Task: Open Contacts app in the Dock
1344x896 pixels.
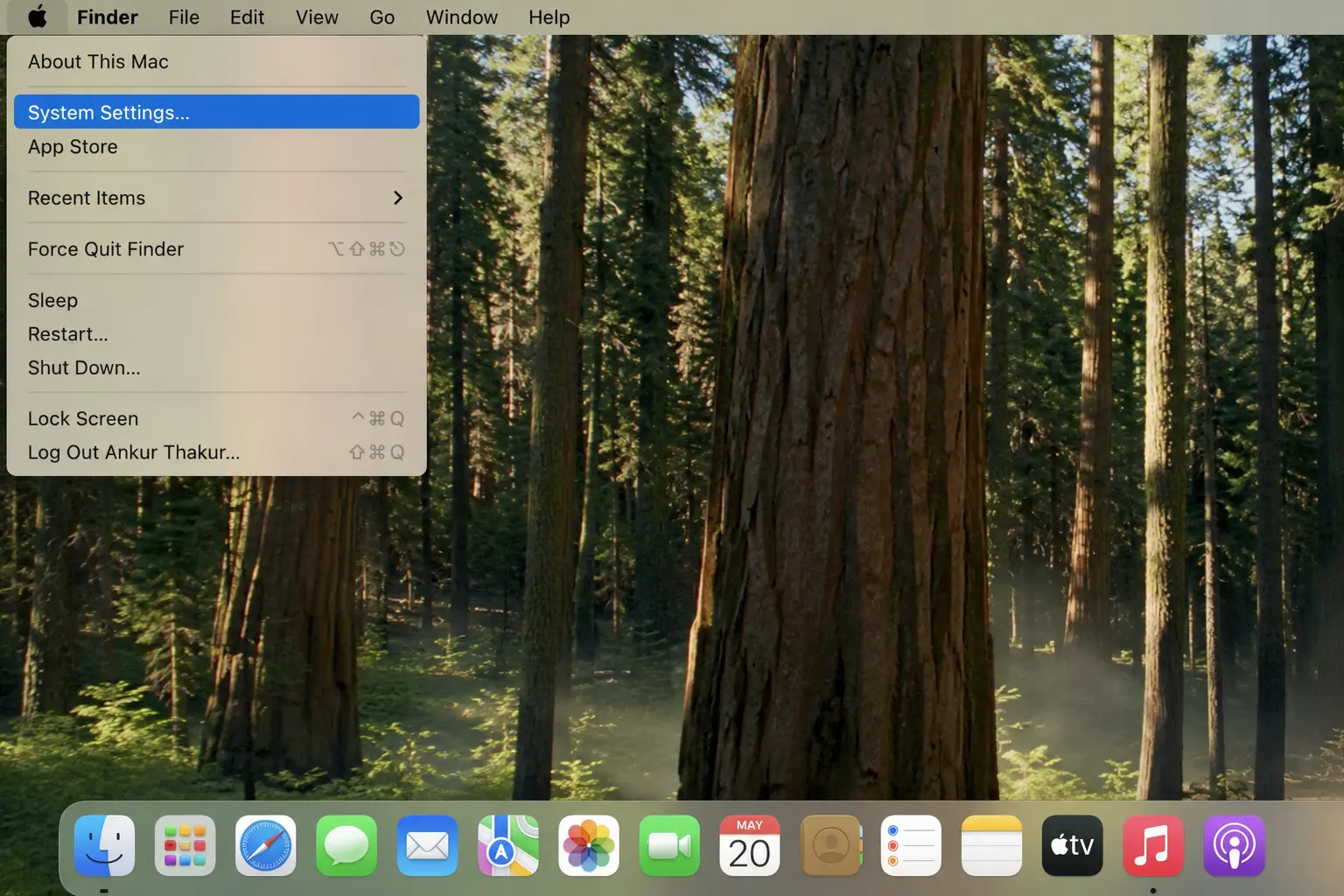Action: [x=830, y=845]
